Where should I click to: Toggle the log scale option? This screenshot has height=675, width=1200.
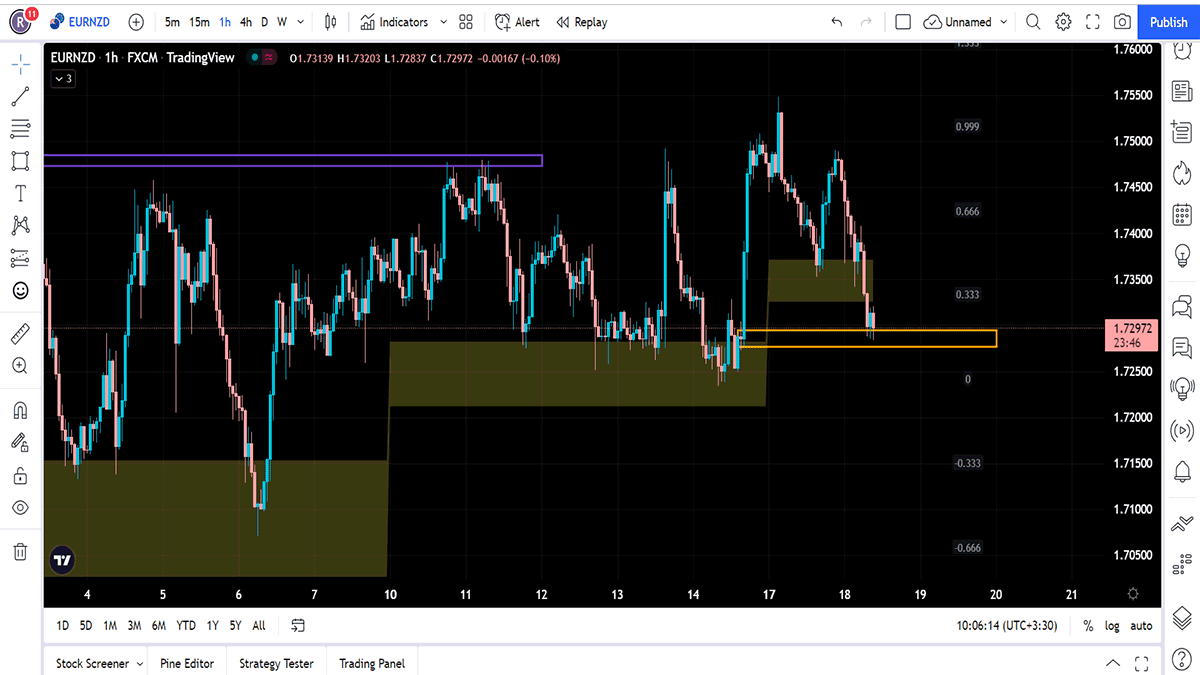pos(1113,626)
